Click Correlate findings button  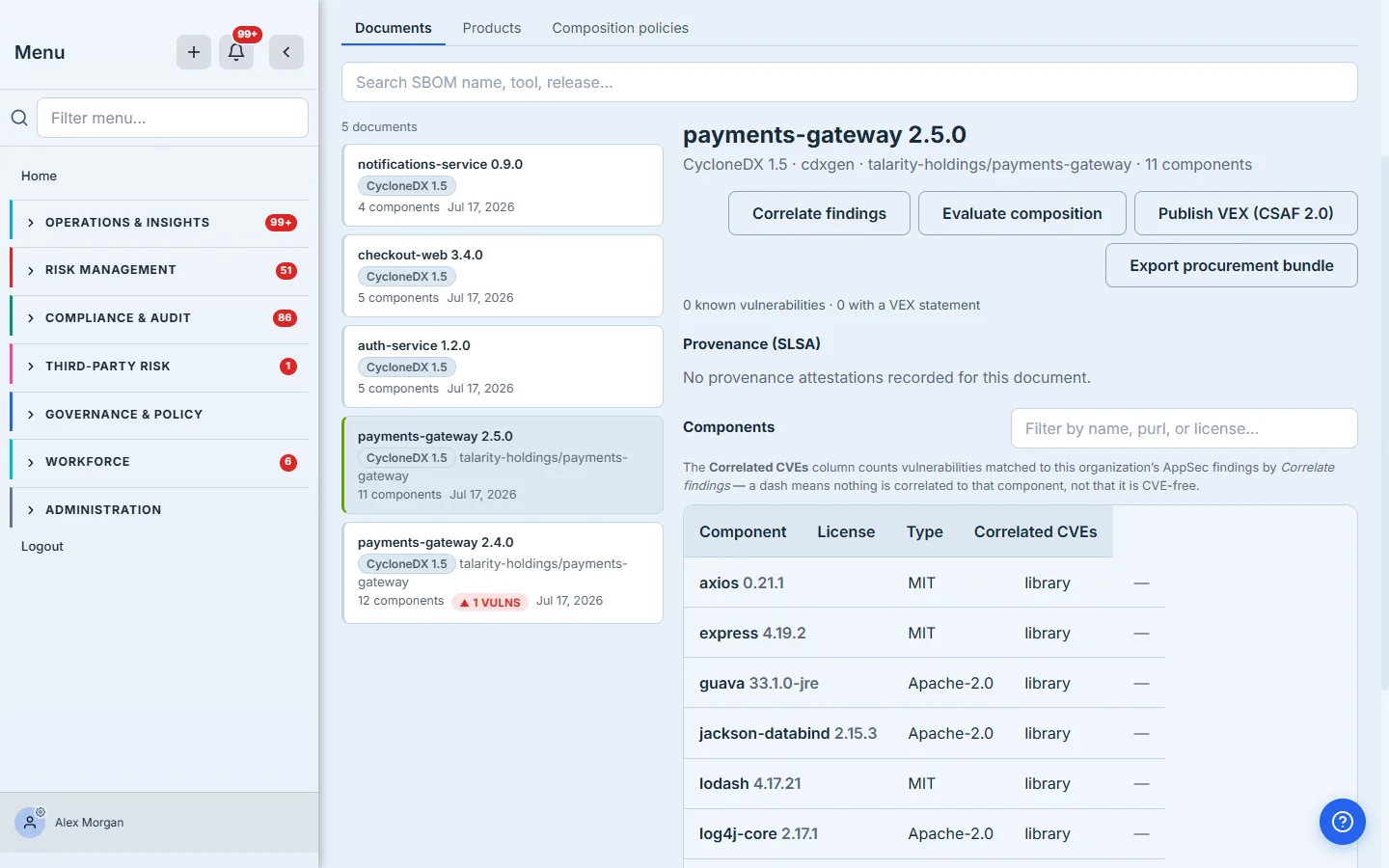pos(819,213)
